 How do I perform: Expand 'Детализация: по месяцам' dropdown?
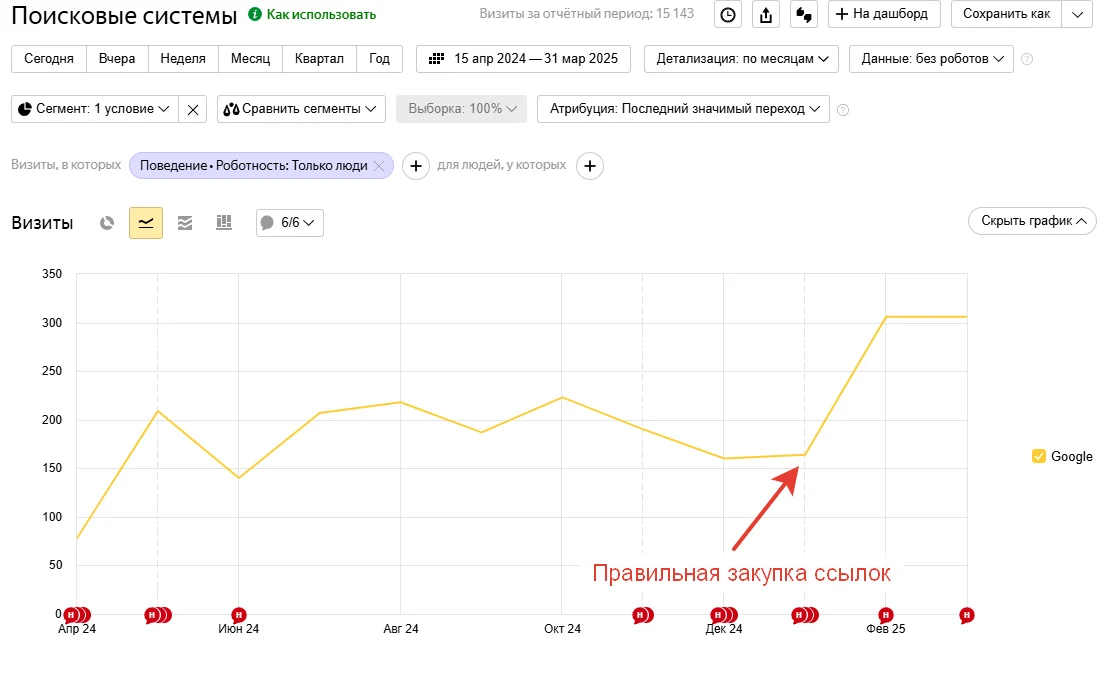coord(742,59)
